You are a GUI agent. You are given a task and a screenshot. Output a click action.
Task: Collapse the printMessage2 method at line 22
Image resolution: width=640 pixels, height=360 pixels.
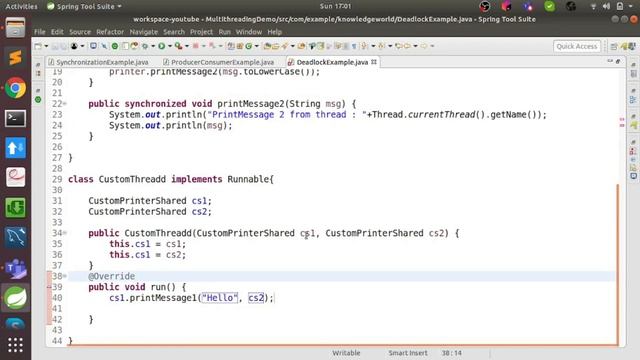pyautogui.click(x=65, y=104)
